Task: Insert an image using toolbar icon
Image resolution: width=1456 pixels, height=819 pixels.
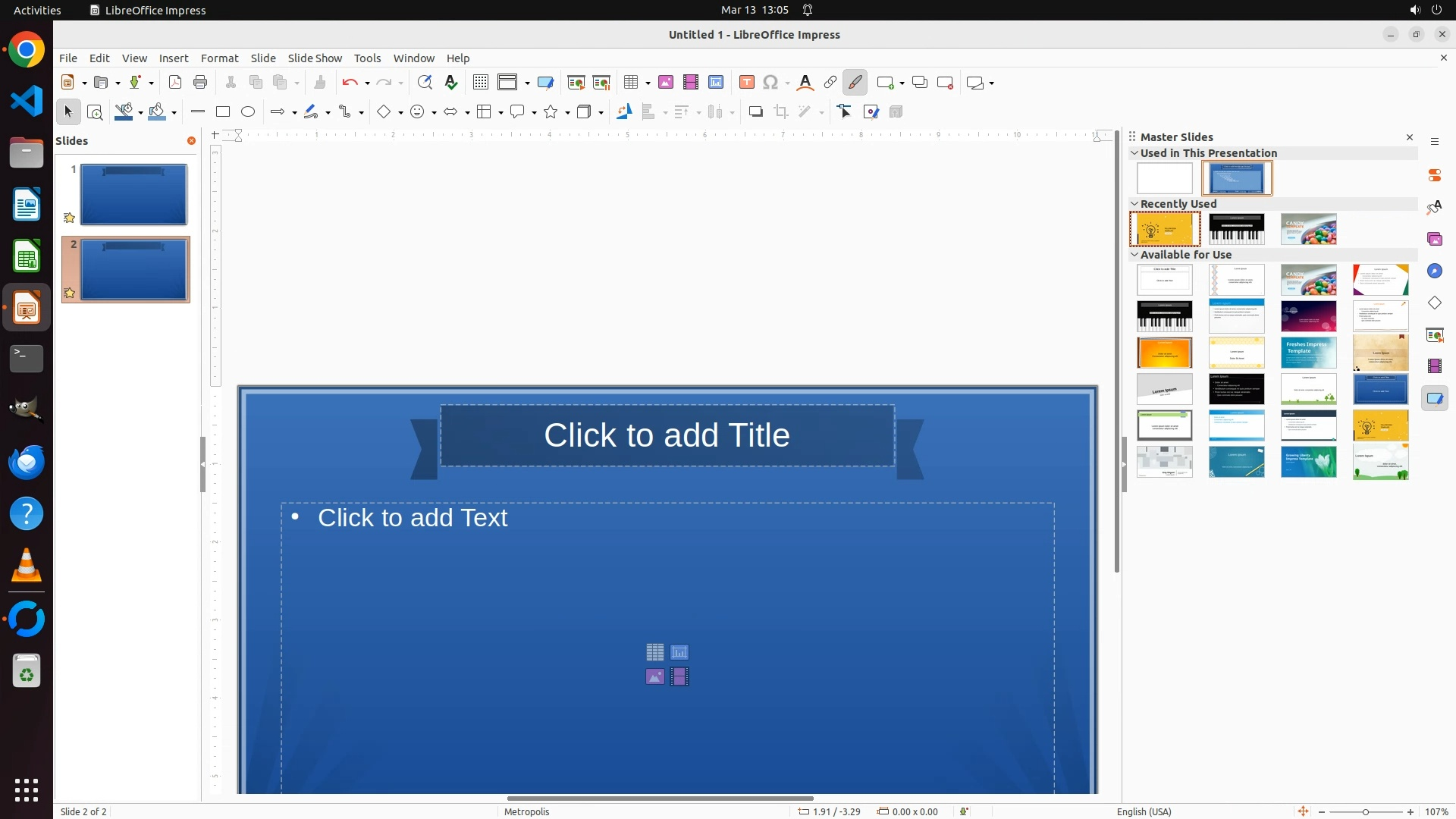Action: point(666,83)
